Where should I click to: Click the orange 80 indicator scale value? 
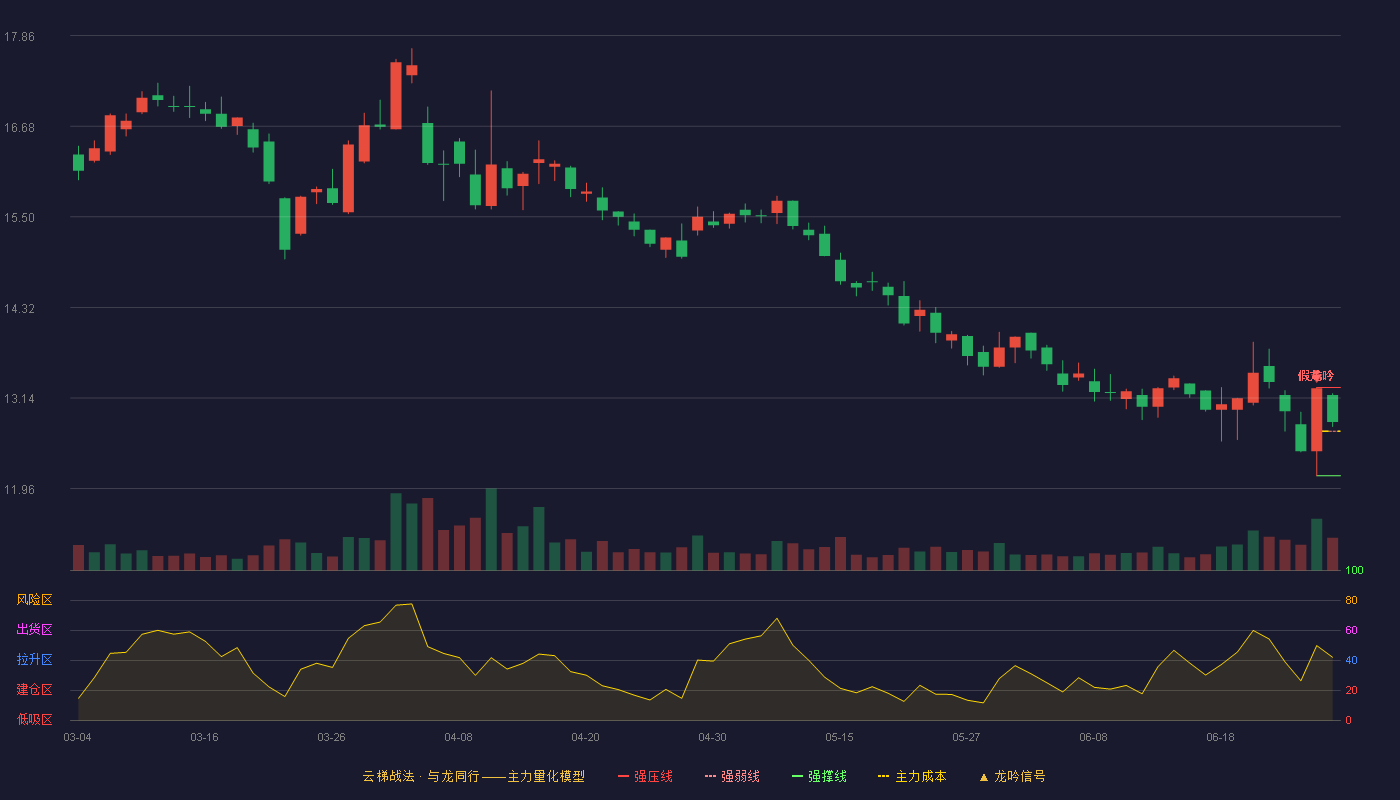[x=1351, y=600]
